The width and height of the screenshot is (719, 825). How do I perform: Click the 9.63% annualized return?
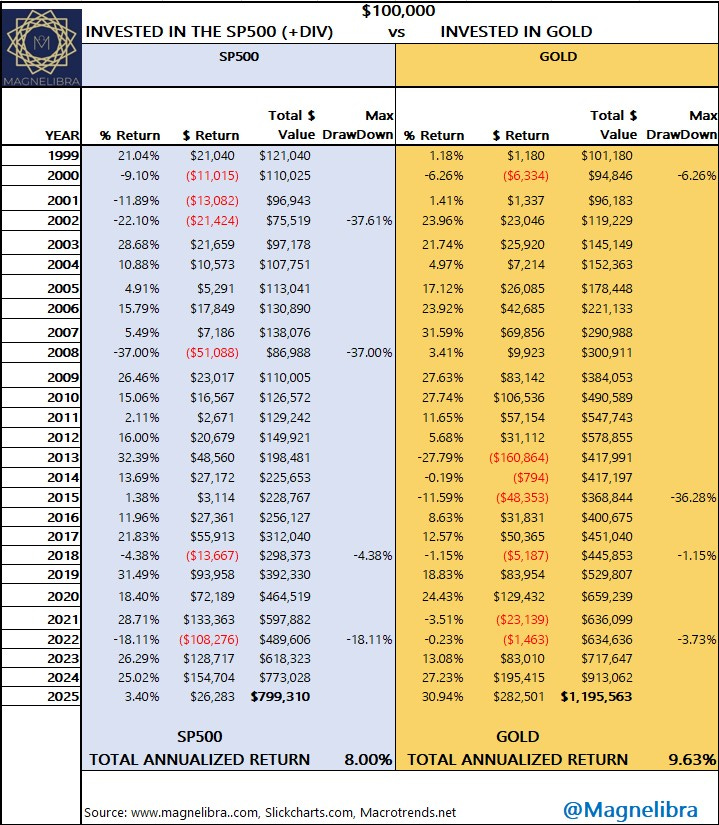pyautogui.click(x=692, y=760)
